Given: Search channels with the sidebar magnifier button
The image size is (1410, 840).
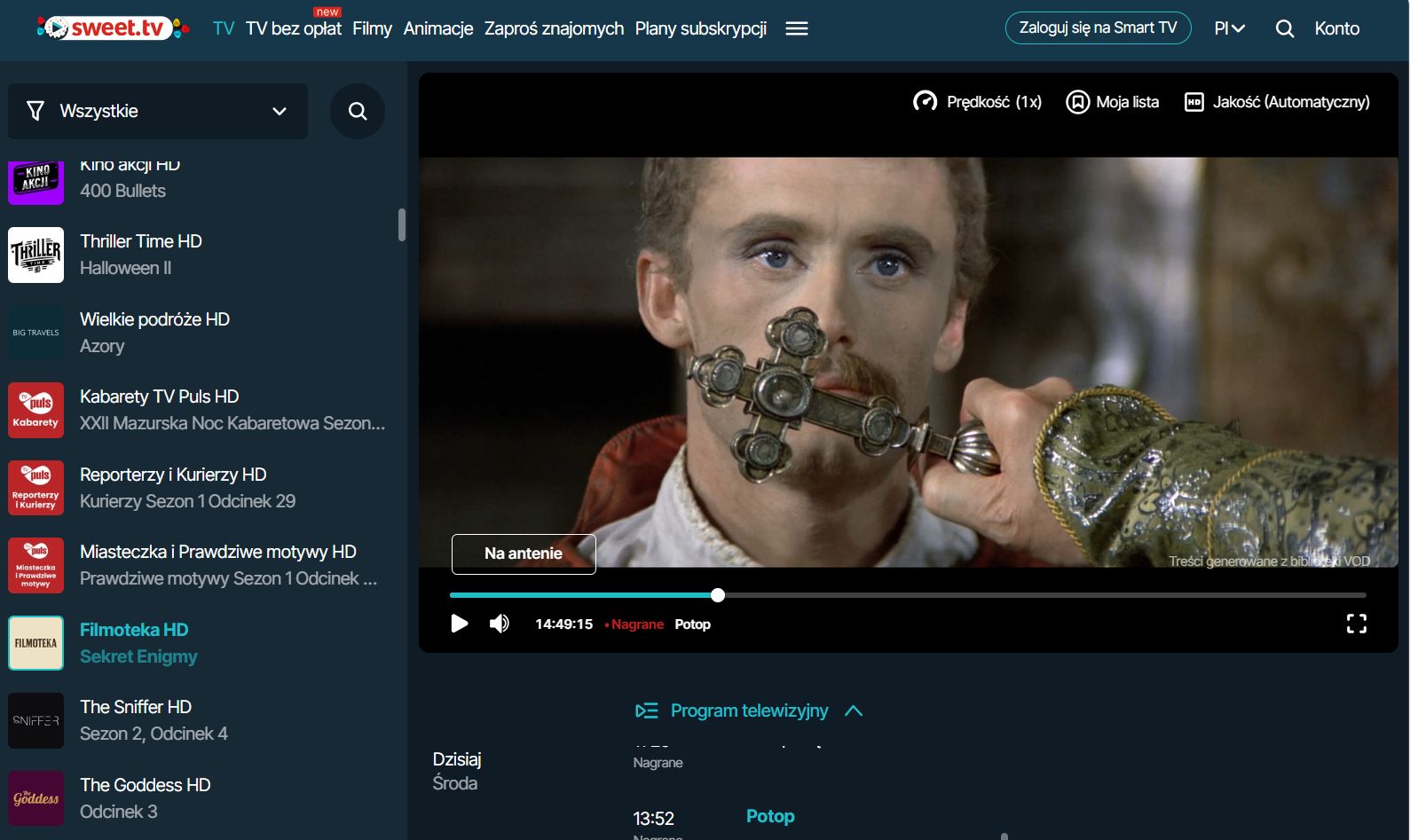Looking at the screenshot, I should click(358, 111).
